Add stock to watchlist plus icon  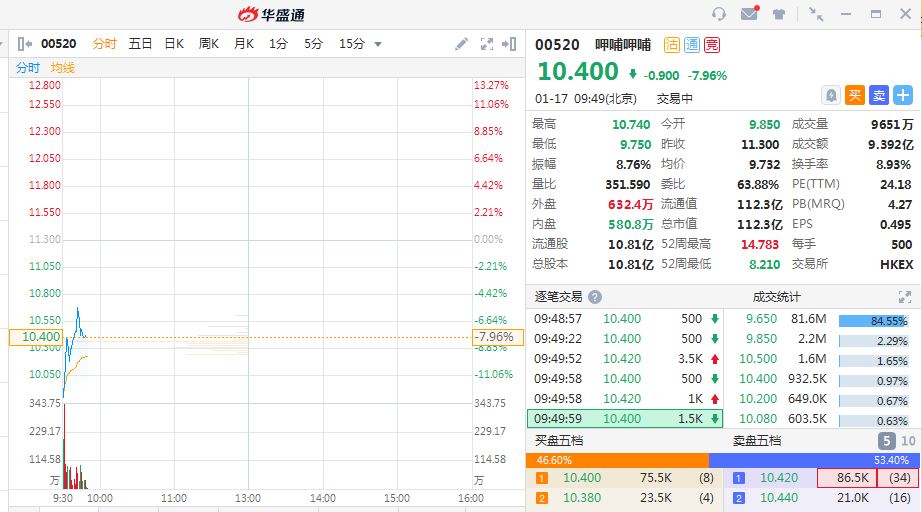pyautogui.click(x=903, y=95)
